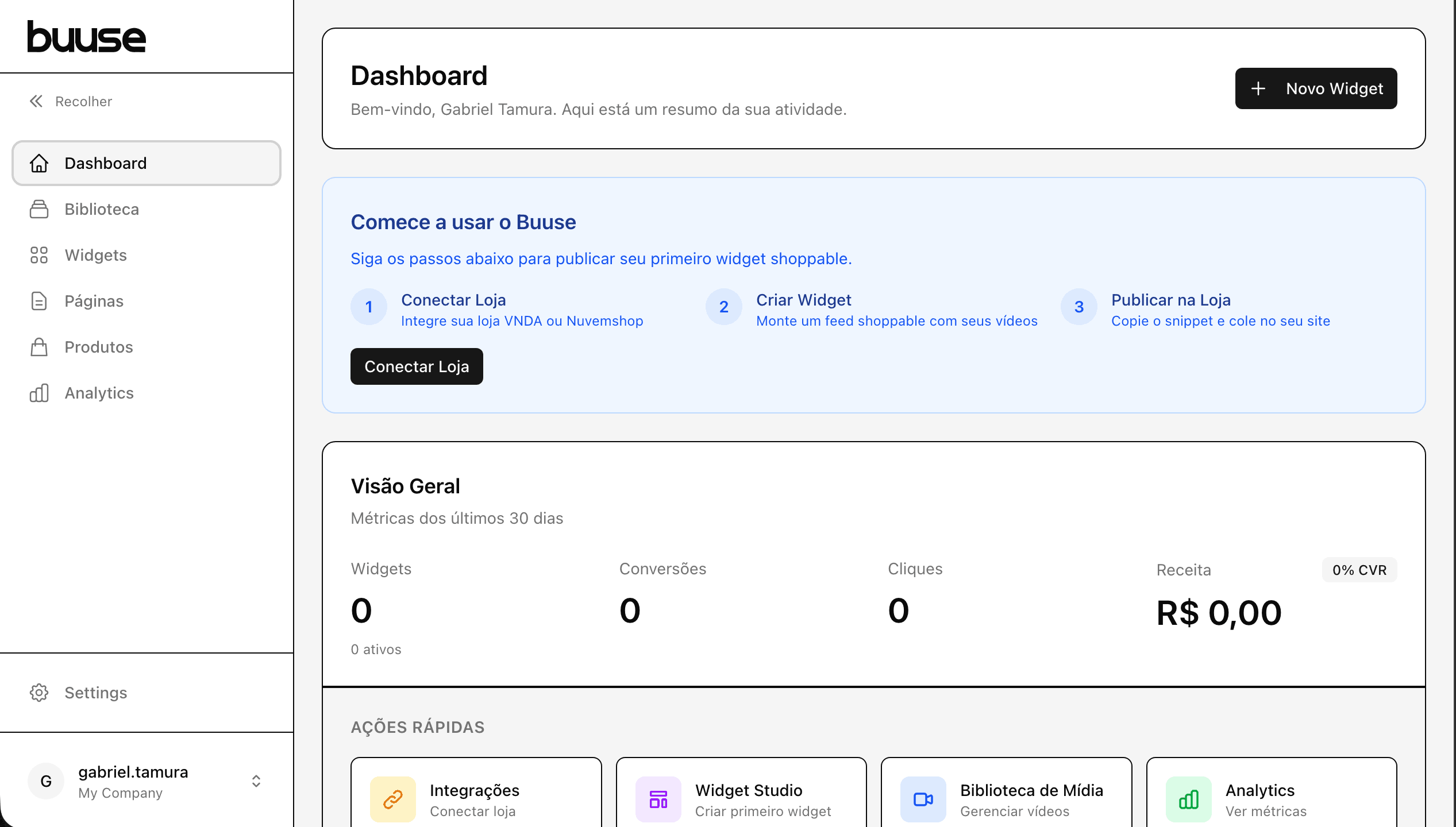Click the My Company label
1456x827 pixels.
coord(121,793)
